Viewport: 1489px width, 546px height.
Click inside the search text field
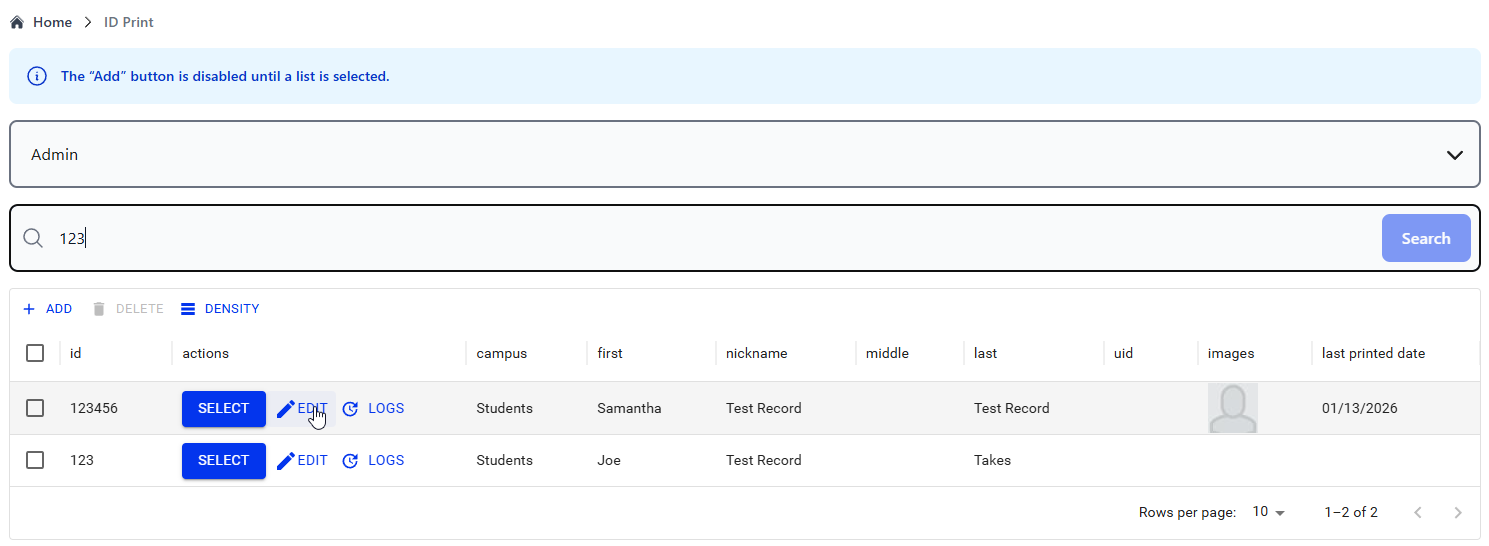click(x=714, y=238)
